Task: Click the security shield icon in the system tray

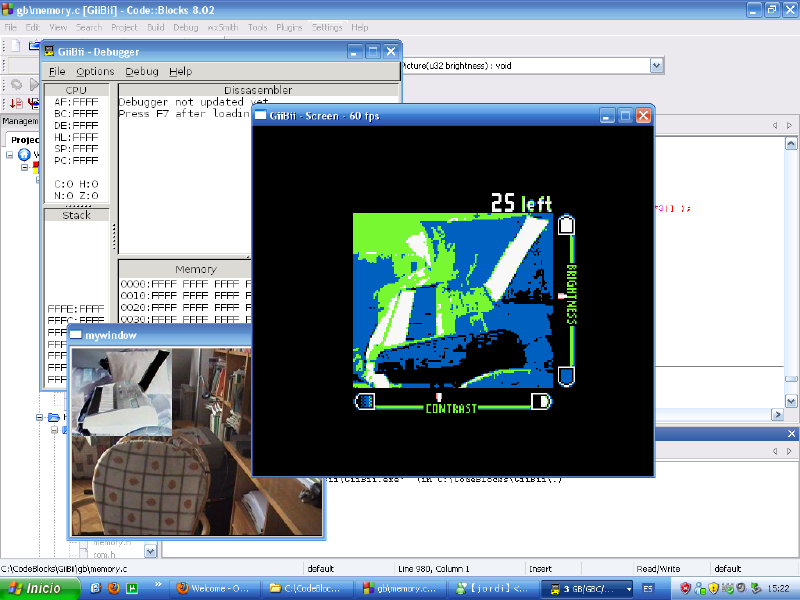Action: tap(713, 588)
